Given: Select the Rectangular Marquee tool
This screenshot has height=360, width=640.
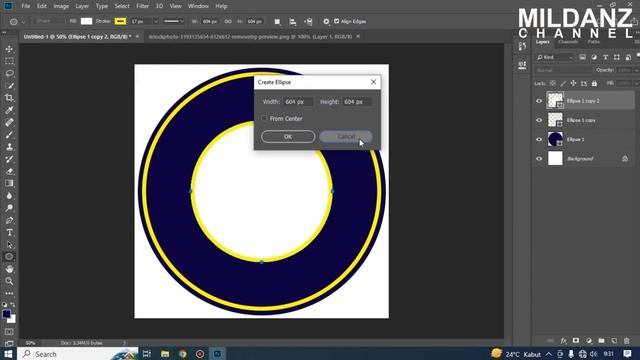Looking at the screenshot, I should coord(9,61).
